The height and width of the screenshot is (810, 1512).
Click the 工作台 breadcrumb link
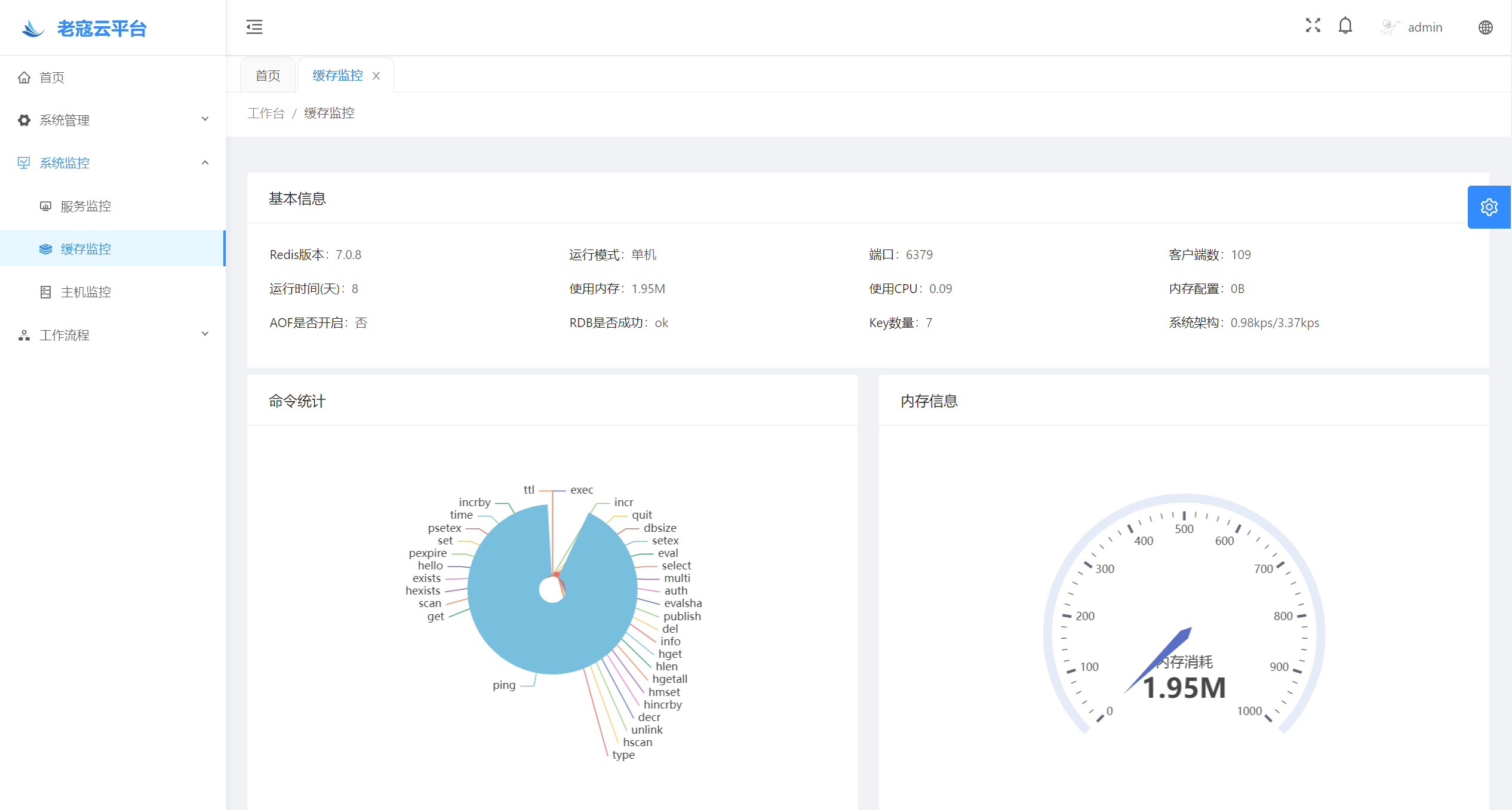tap(266, 113)
